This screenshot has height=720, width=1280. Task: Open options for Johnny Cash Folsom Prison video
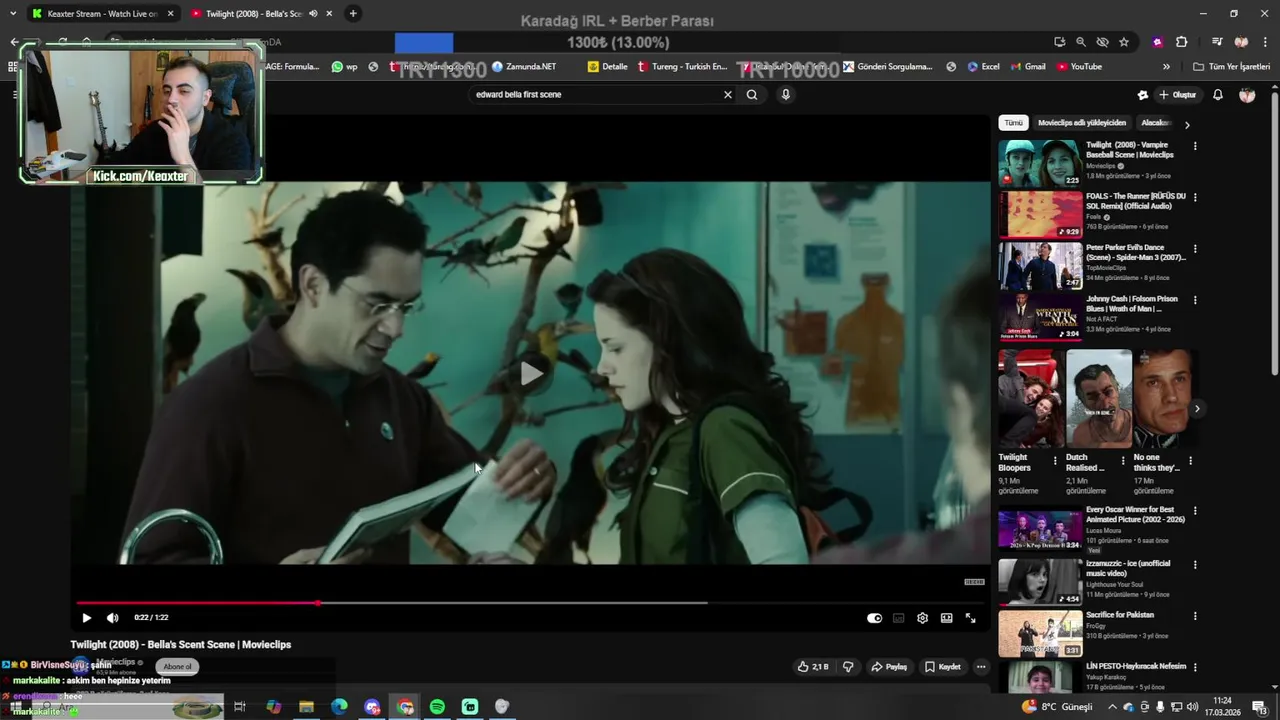(1195, 300)
